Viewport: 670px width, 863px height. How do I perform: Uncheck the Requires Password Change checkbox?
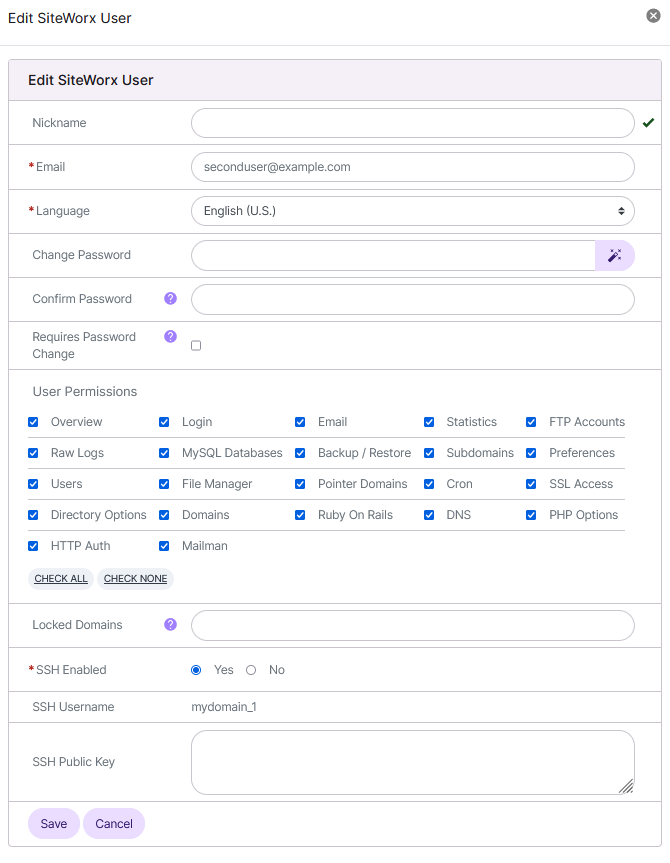click(x=196, y=344)
